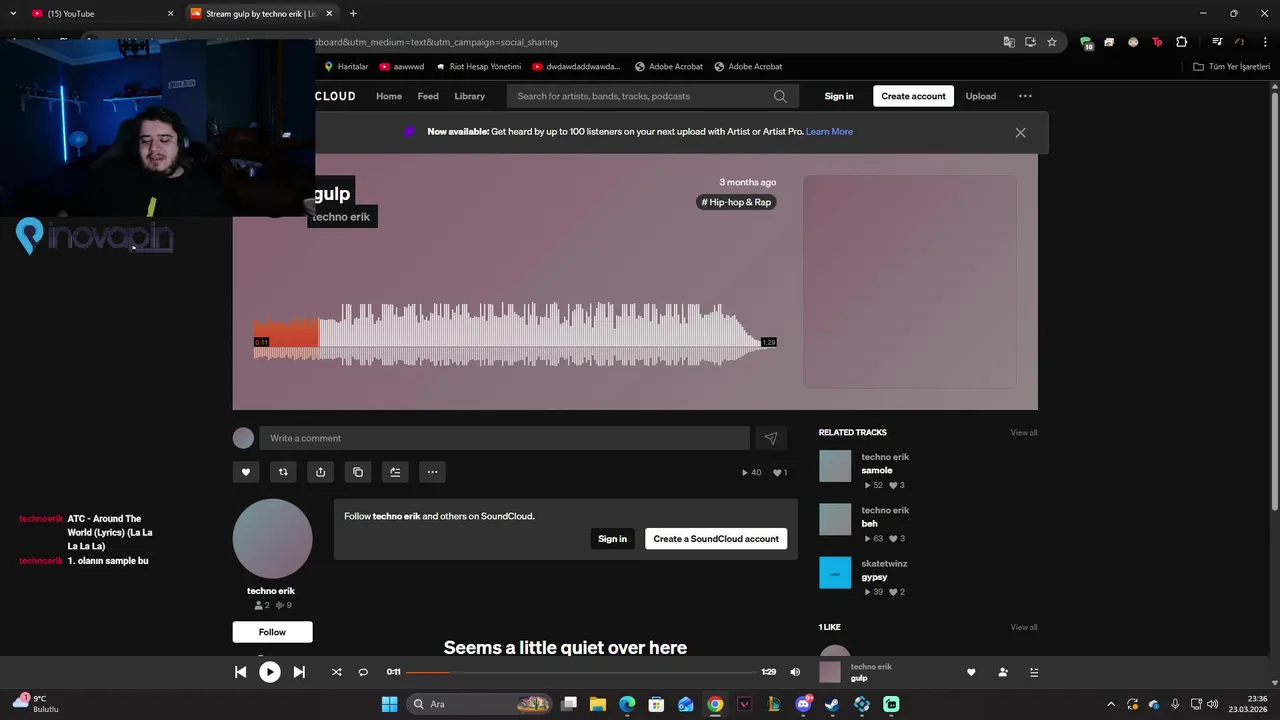Click the Write a comment field
This screenshot has height=720, width=1280.
click(504, 438)
